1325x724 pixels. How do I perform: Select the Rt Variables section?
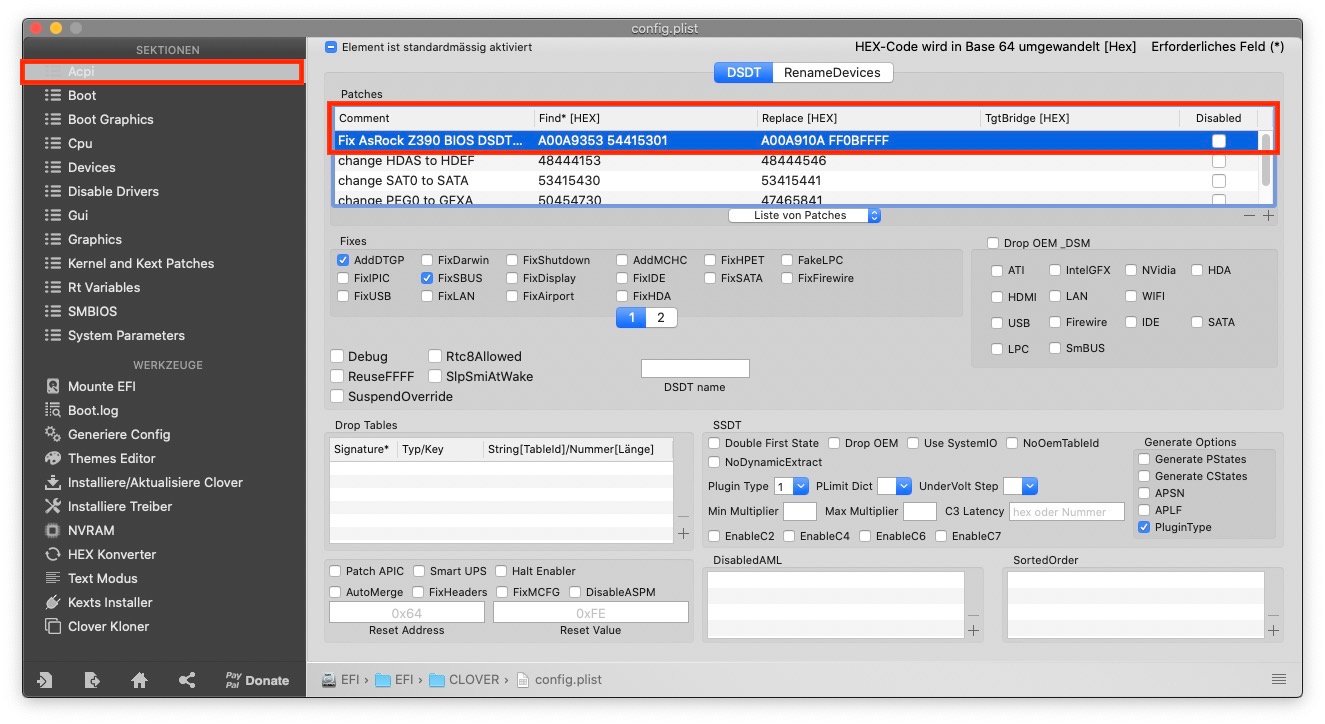coord(104,288)
